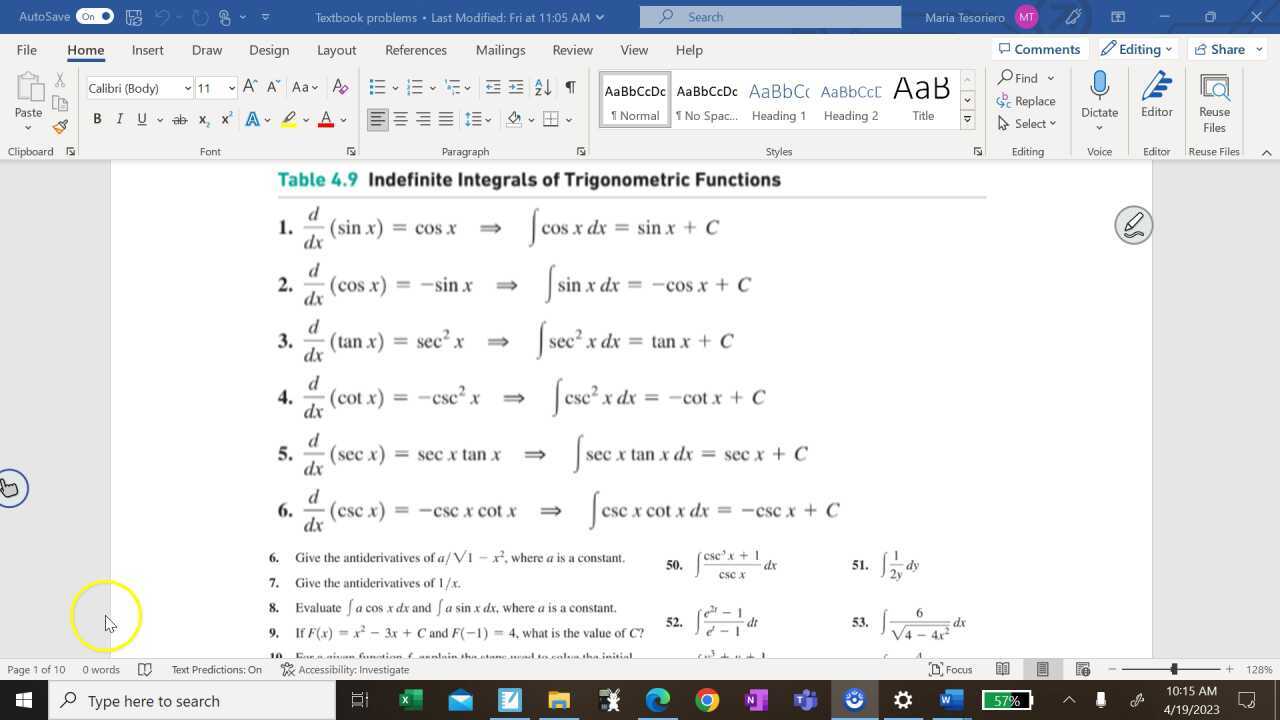This screenshot has width=1280, height=720.
Task: Toggle Text Predictions in status bar
Action: pos(216,669)
